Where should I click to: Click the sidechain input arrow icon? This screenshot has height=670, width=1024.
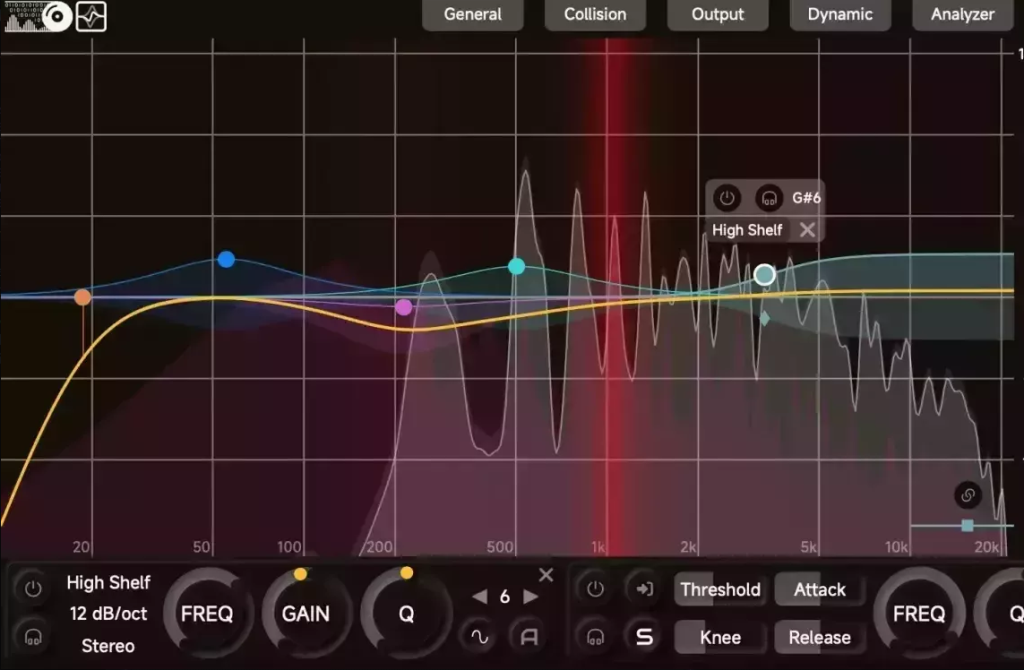[644, 589]
